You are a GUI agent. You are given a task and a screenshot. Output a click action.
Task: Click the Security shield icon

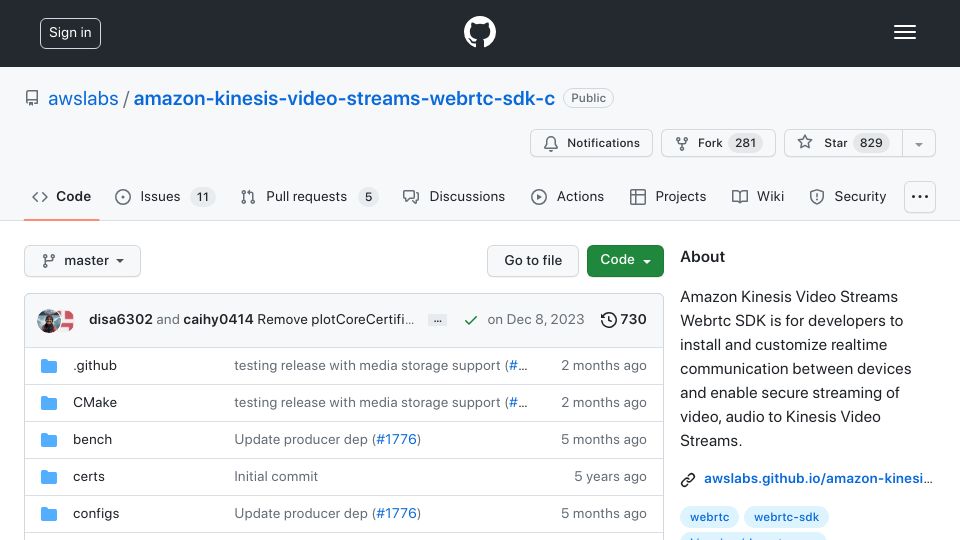pyautogui.click(x=817, y=197)
